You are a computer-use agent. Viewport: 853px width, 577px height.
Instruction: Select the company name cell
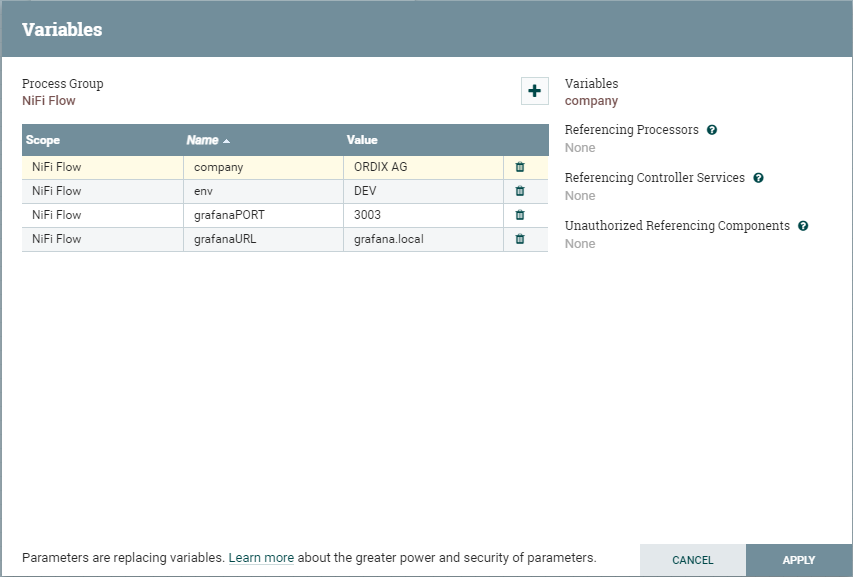263,167
